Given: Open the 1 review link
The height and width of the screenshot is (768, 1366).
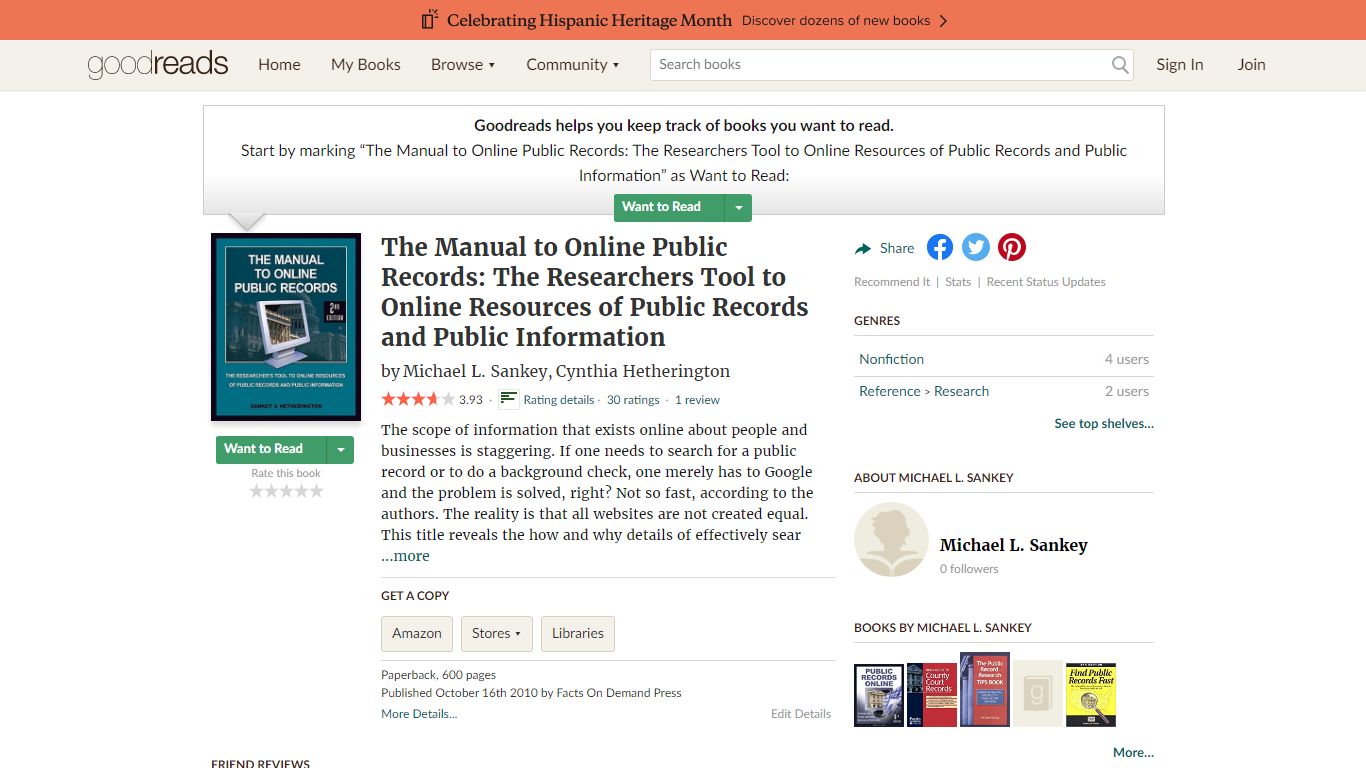Looking at the screenshot, I should (x=697, y=400).
